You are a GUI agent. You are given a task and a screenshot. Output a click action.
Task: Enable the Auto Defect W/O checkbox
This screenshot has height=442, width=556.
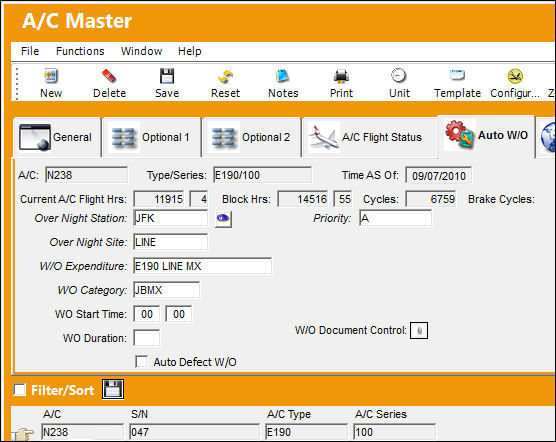[141, 362]
